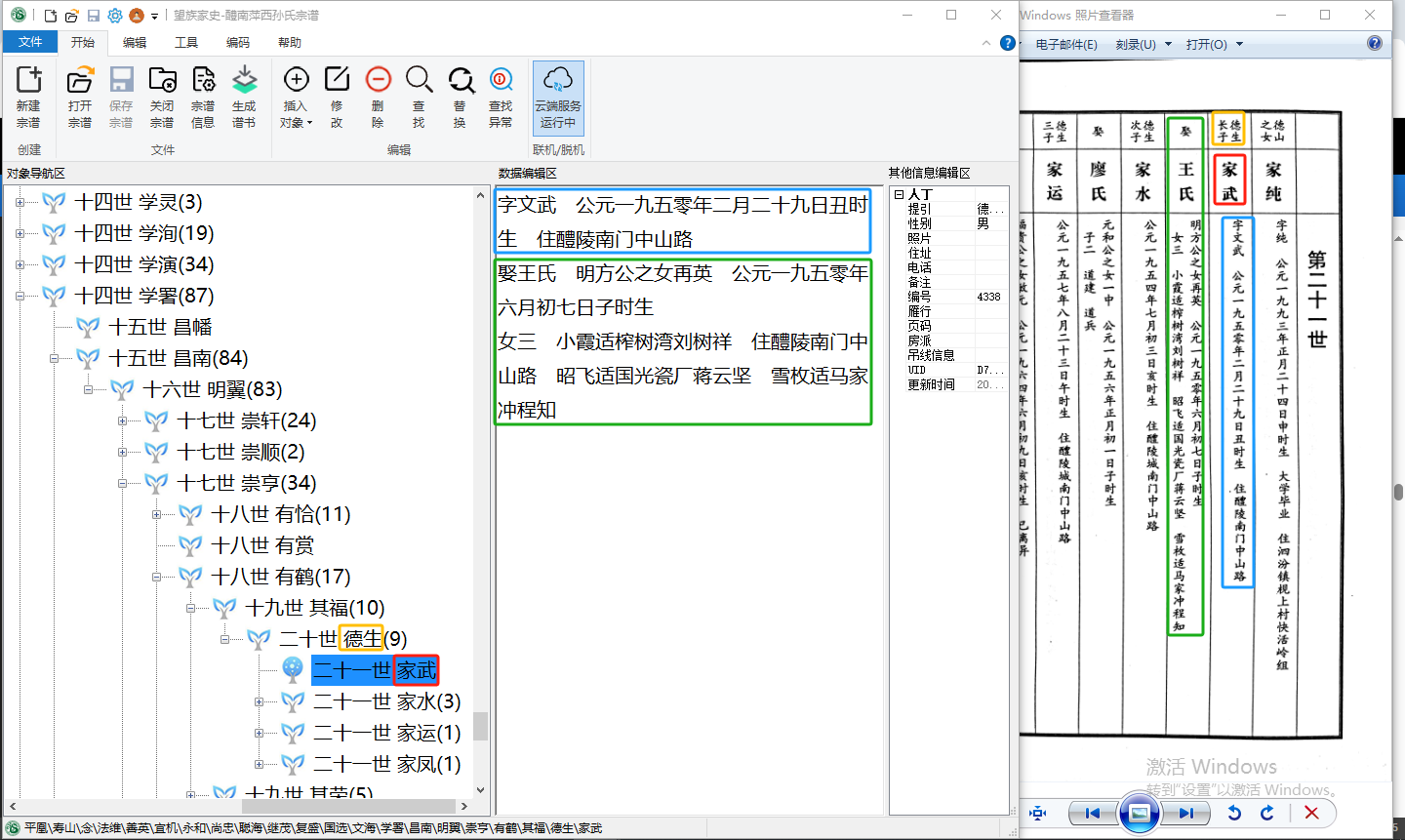Open the quick access toolbar customize arrow
The width and height of the screenshot is (1405, 840).
pyautogui.click(x=154, y=16)
